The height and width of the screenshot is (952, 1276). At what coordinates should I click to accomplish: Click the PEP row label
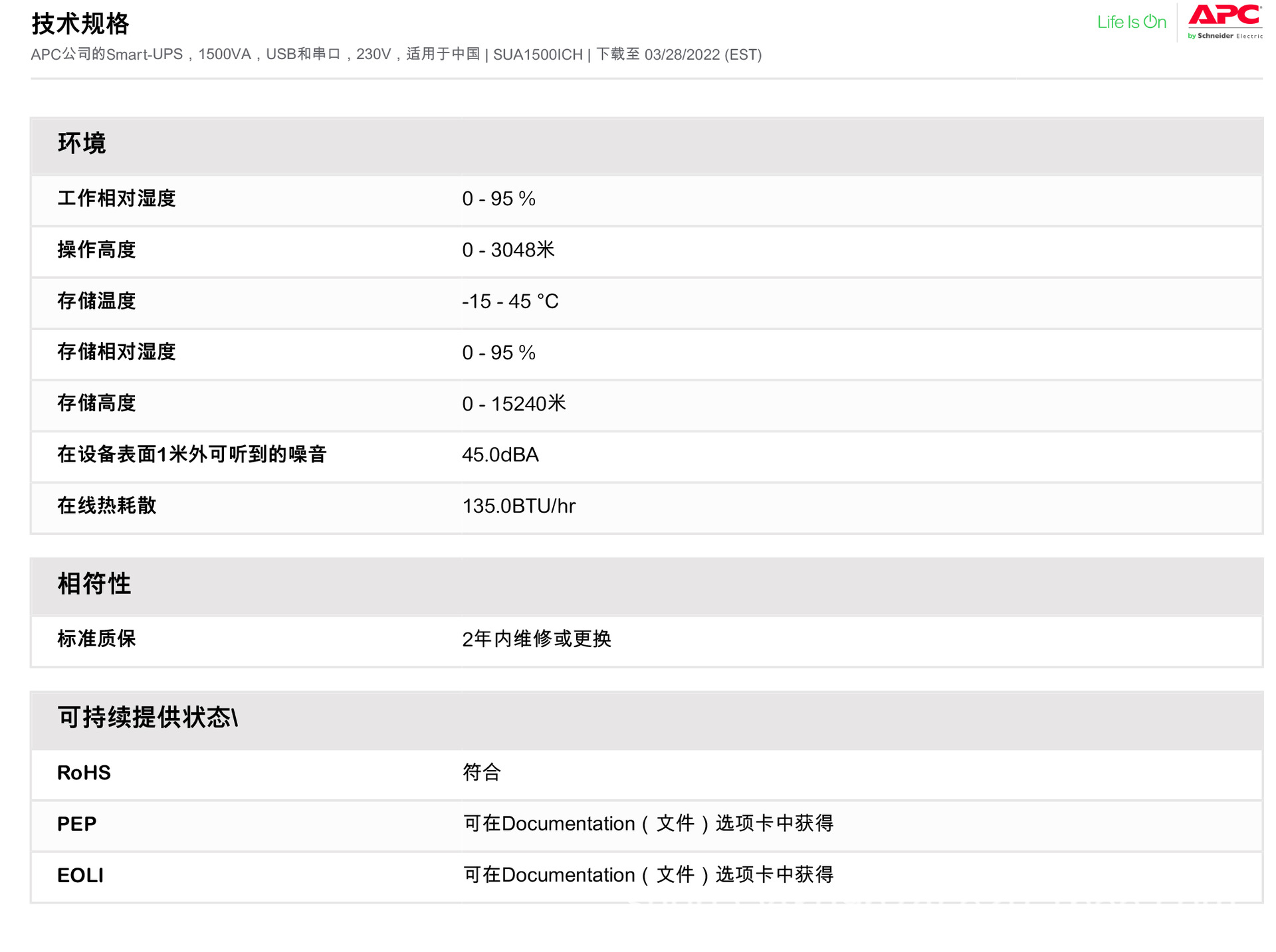pyautogui.click(x=77, y=824)
